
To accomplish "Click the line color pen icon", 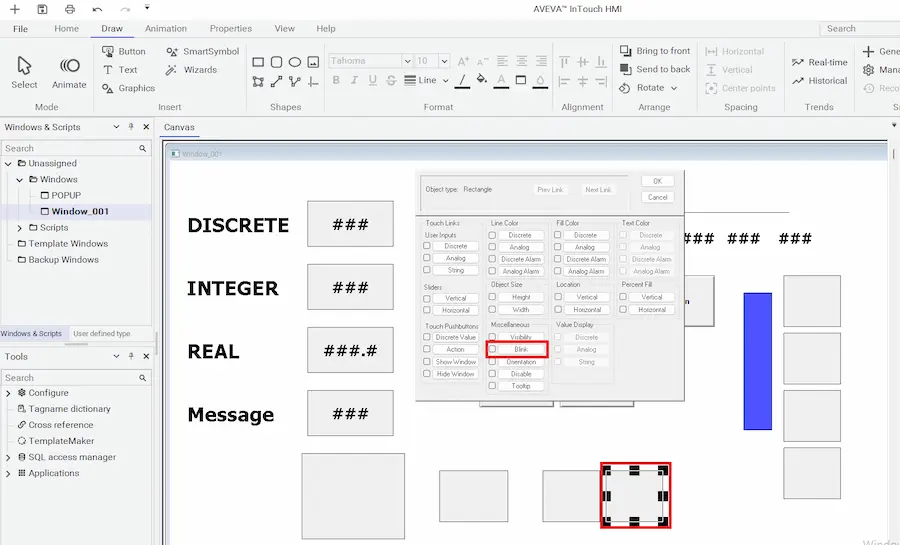I will coord(463,81).
